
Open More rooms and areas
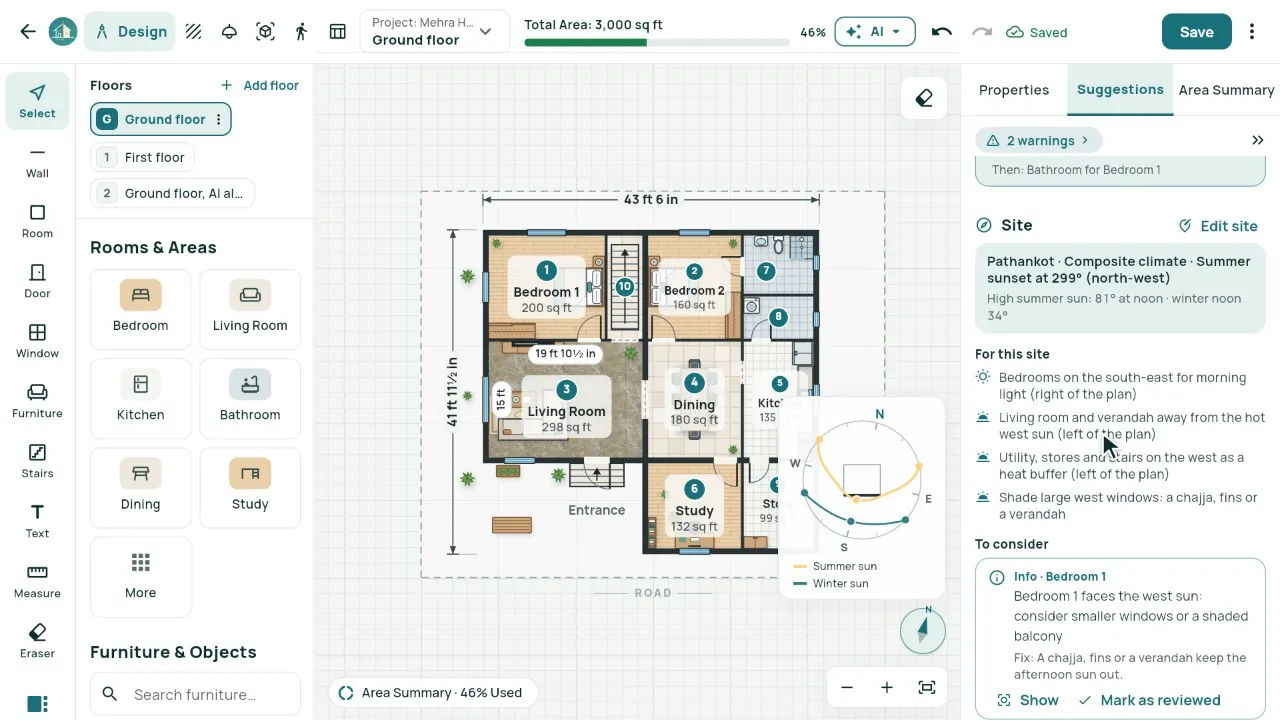[x=140, y=577]
